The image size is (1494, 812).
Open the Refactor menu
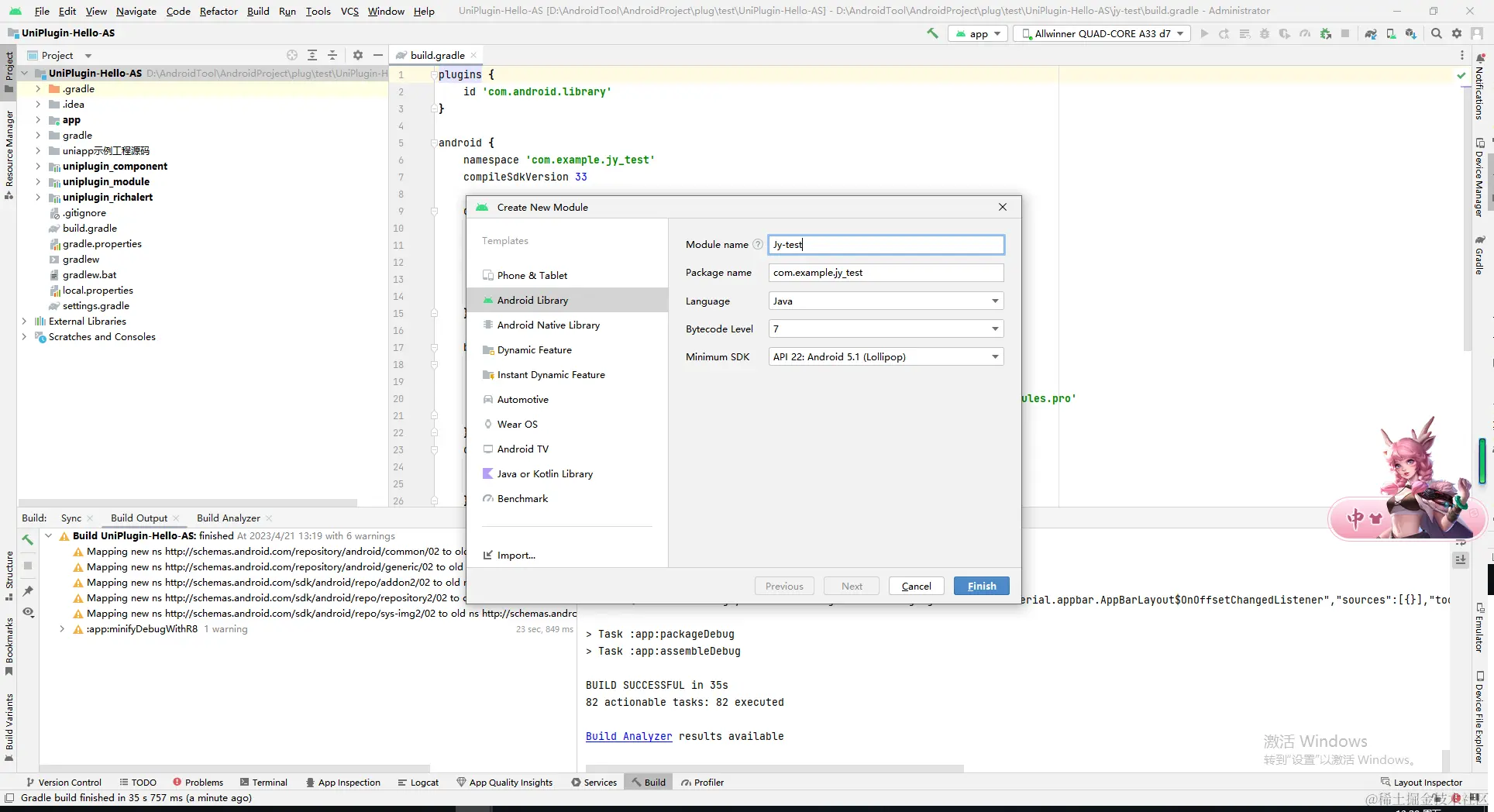pos(219,11)
